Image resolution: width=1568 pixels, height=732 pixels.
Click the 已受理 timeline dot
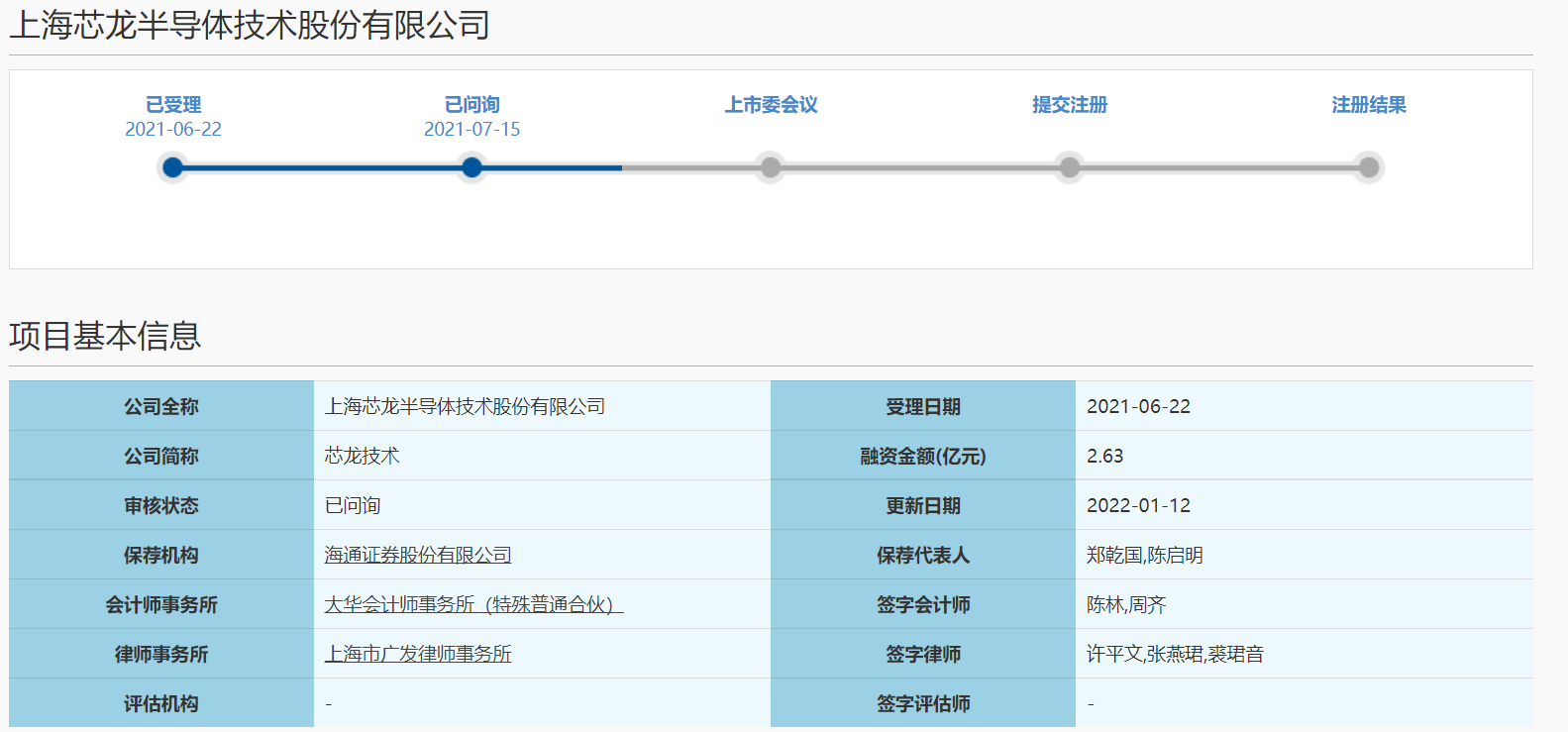[x=172, y=167]
